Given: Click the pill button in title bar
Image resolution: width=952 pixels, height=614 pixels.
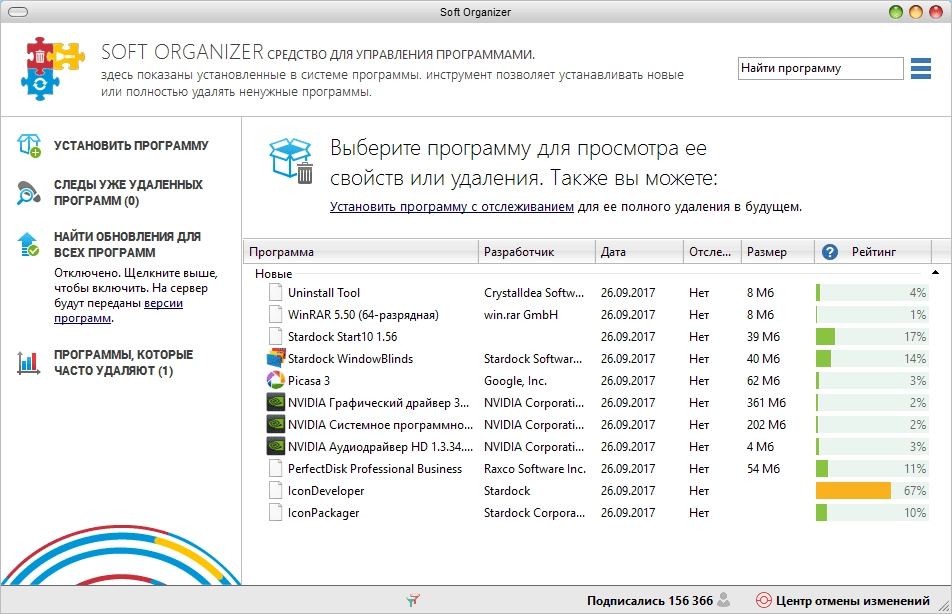Looking at the screenshot, I should click(18, 12).
